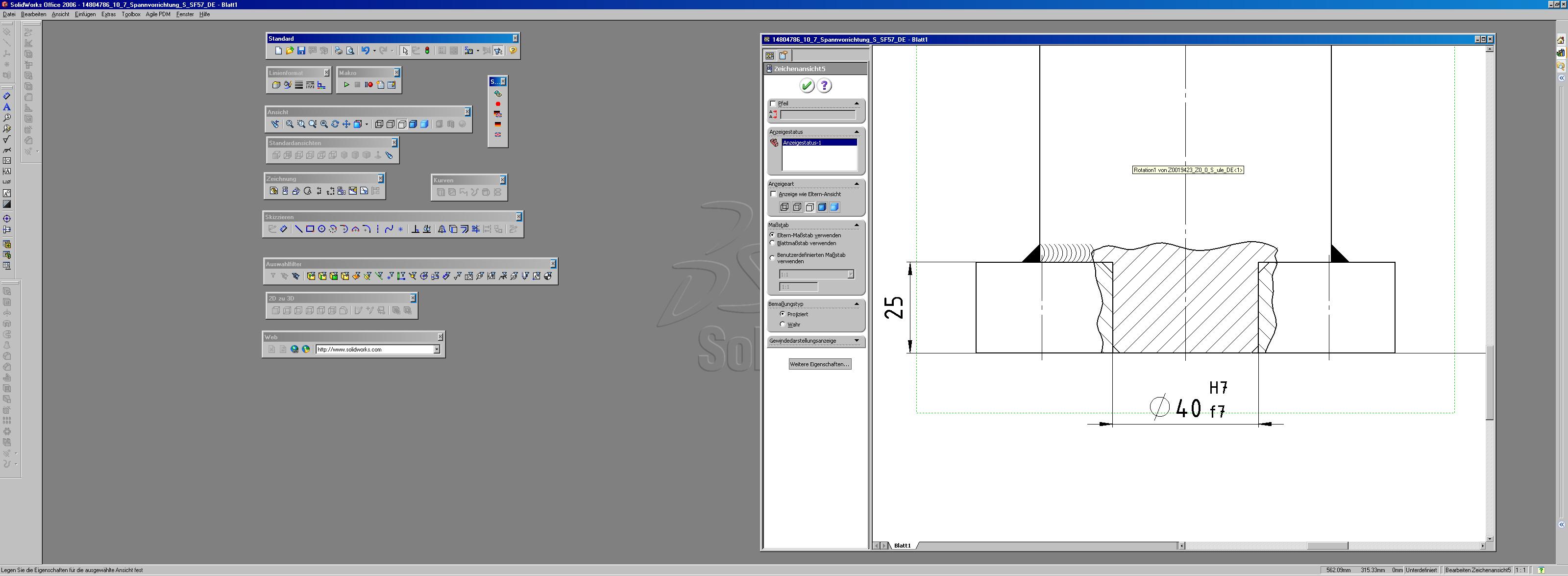The width and height of the screenshot is (1568, 576).
Task: Open the Einfügen menu
Action: [x=85, y=15]
